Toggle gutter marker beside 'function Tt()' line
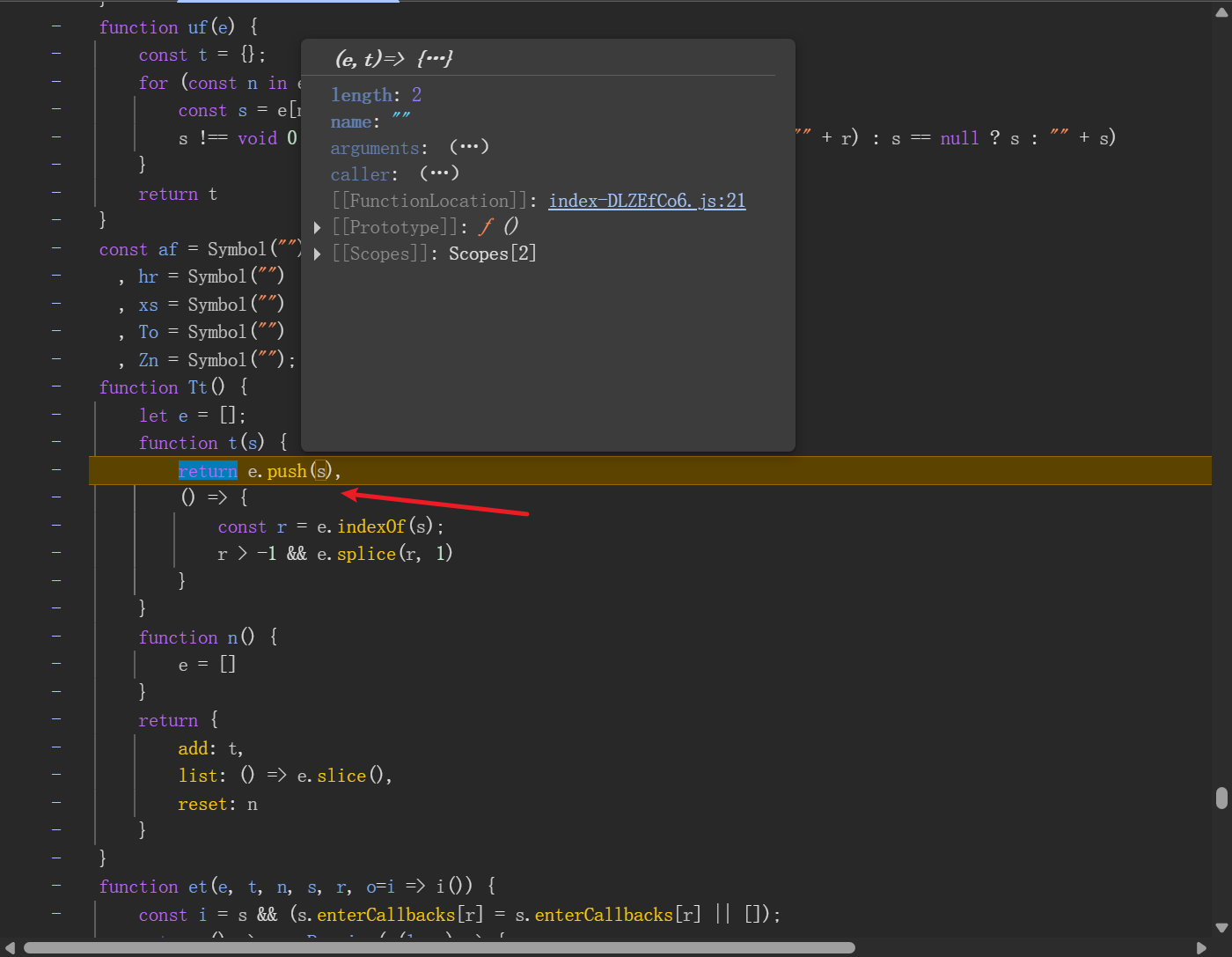The width and height of the screenshot is (1232, 957). point(56,386)
